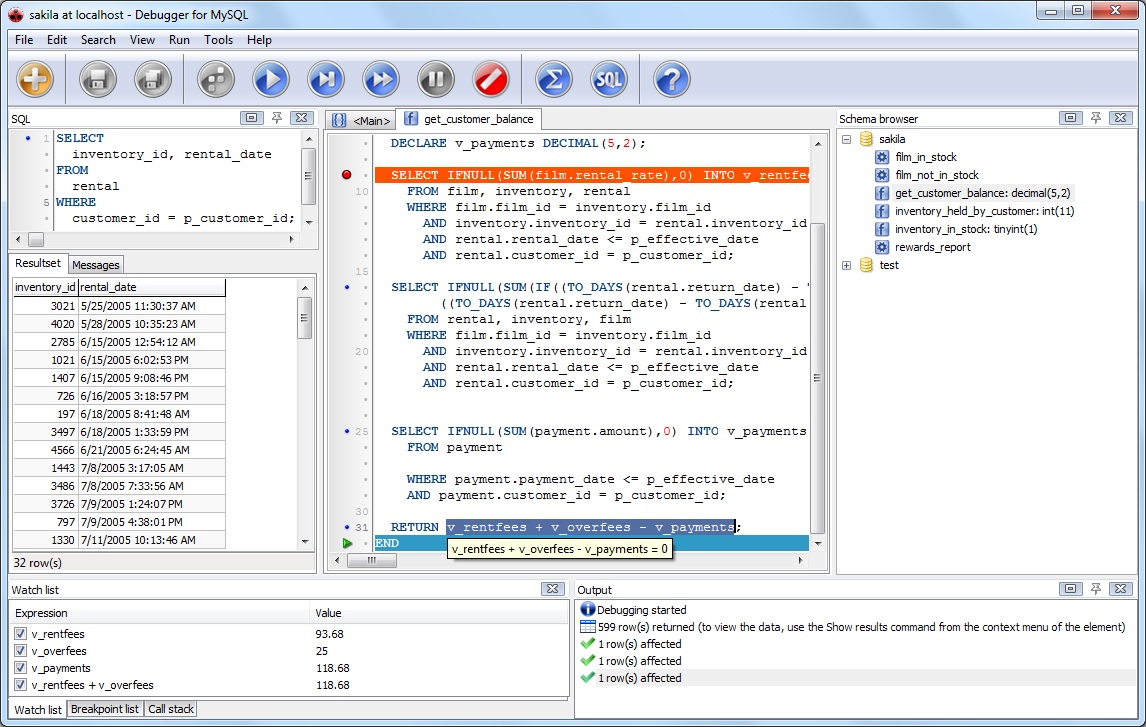This screenshot has height=727, width=1146.
Task: Pin the Schema browser panel
Action: [1096, 118]
